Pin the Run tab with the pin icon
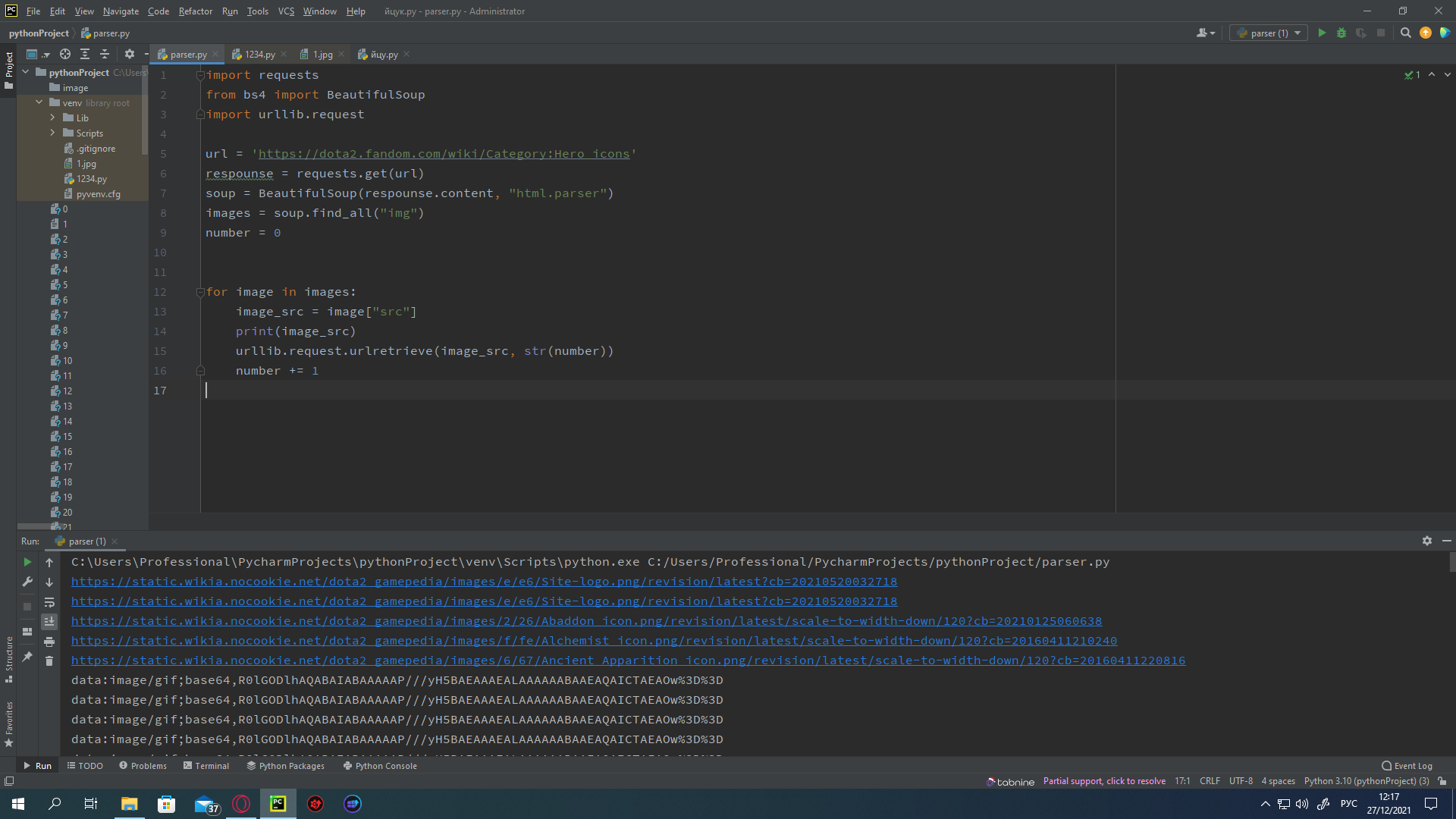 point(27,657)
